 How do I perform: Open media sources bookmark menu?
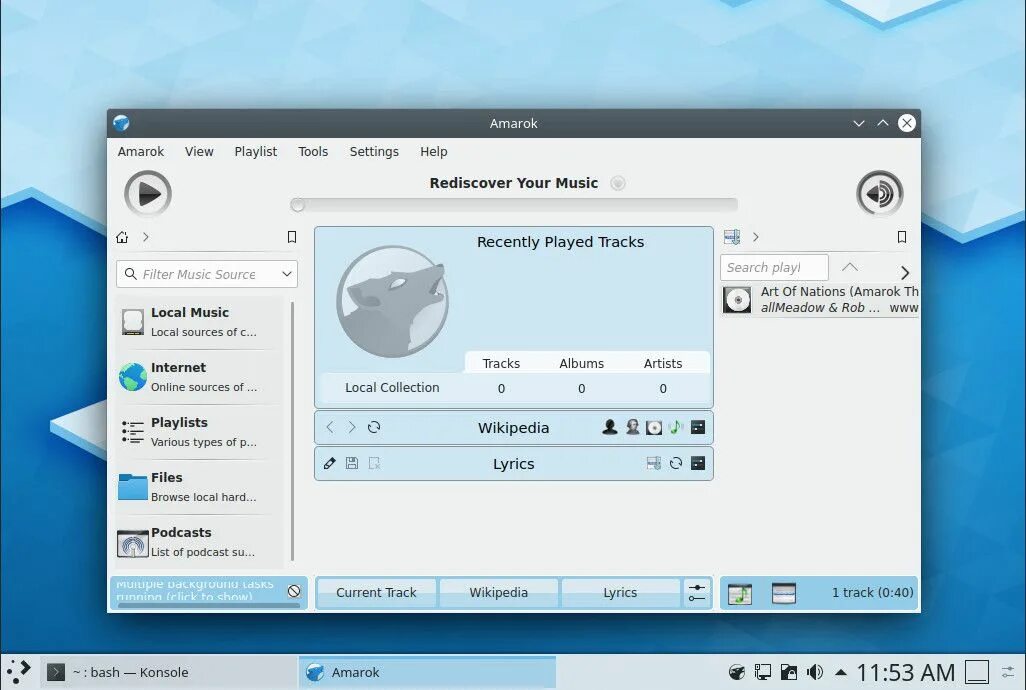292,237
